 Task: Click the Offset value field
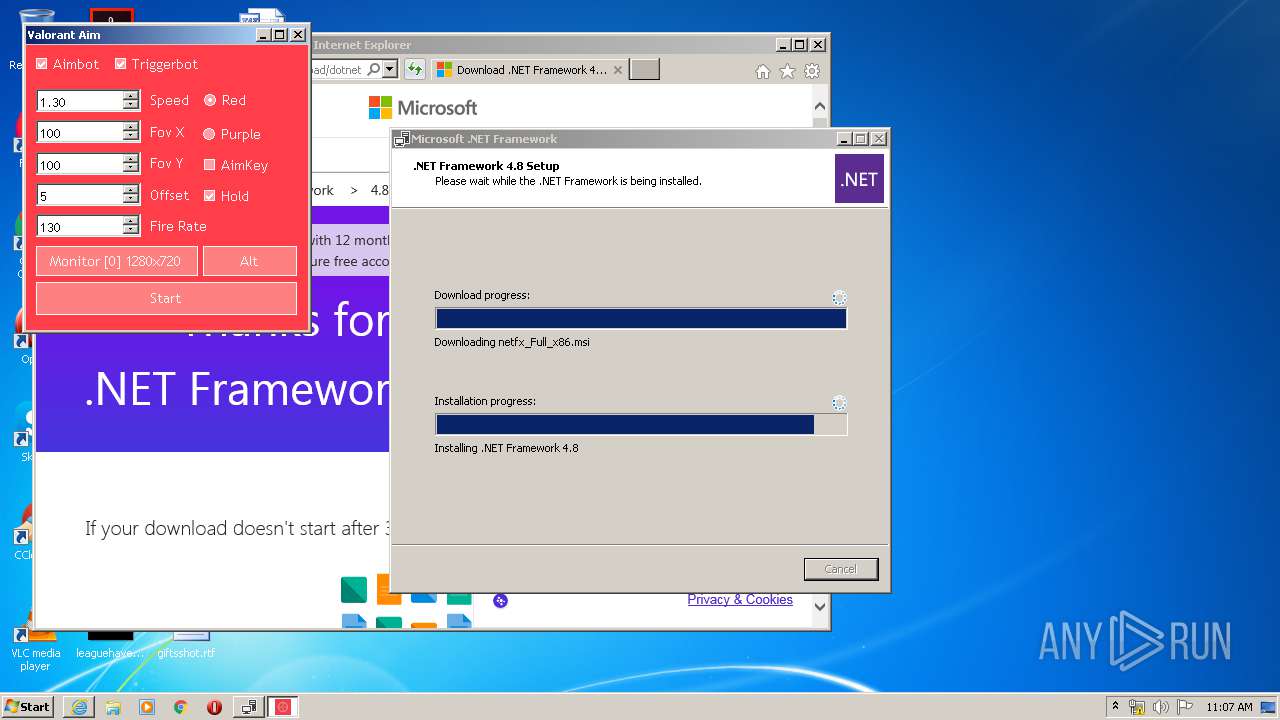click(x=80, y=195)
